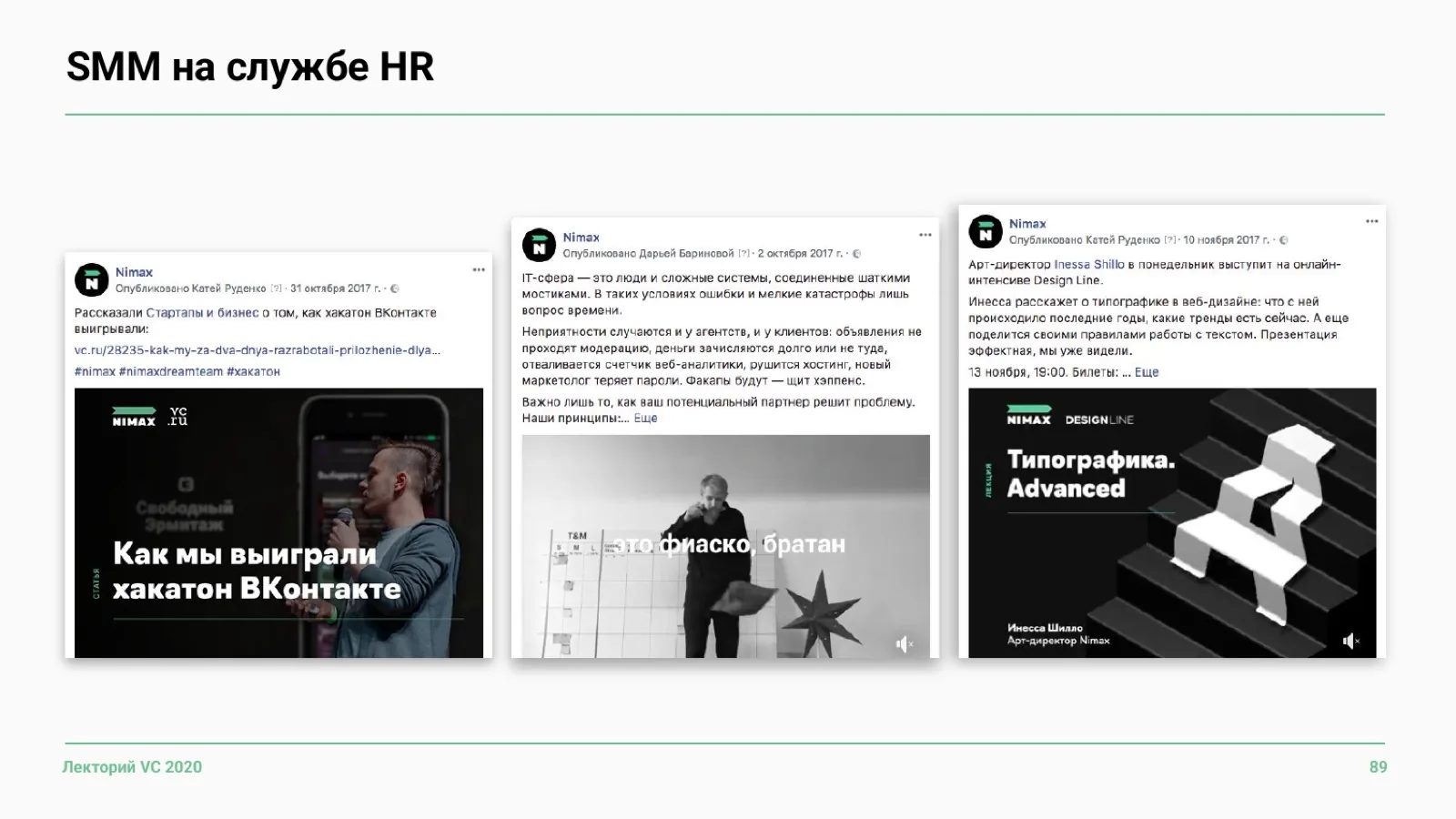Screen dimensions: 1456x819
Task: Unmute the 'это фиаско, братан' video
Action: coord(905,644)
